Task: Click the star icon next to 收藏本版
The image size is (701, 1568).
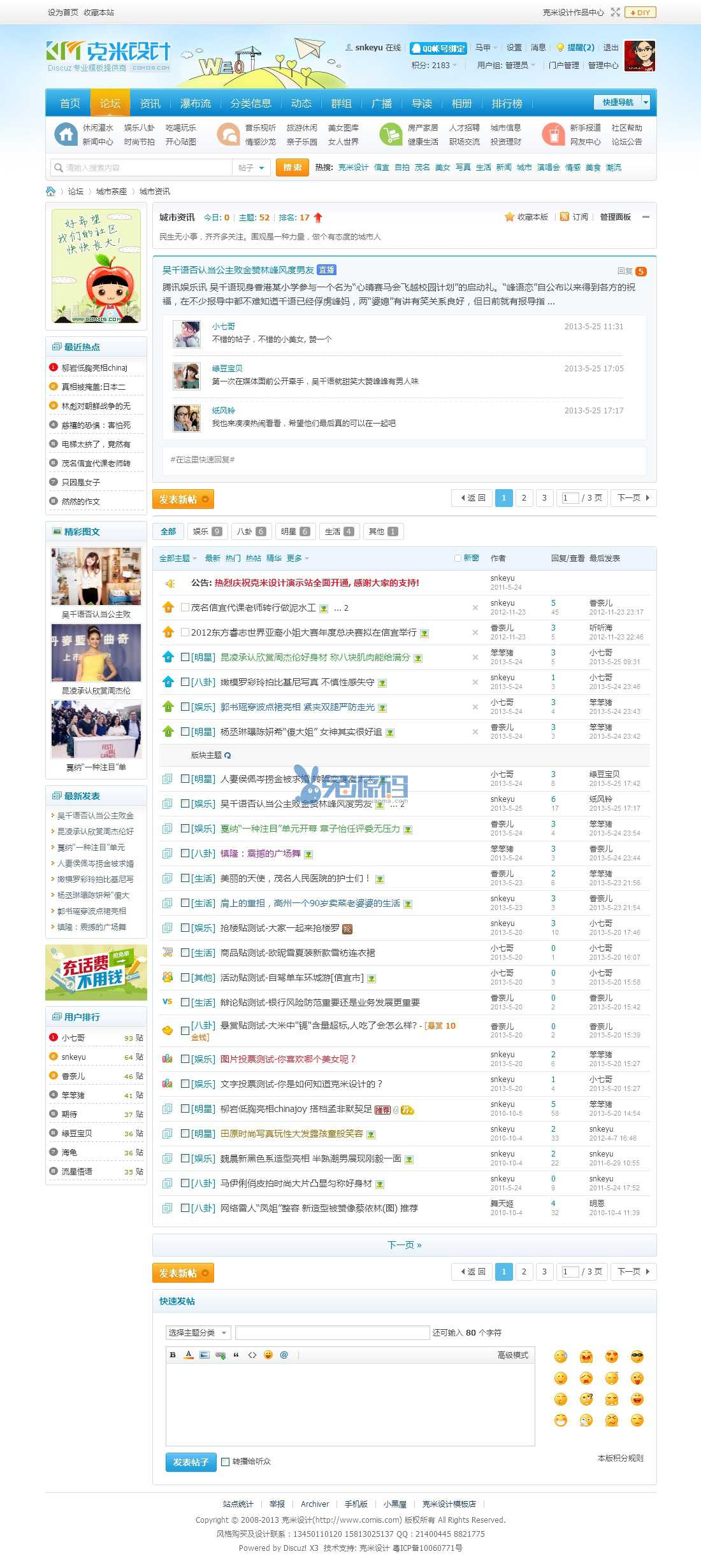Action: point(509,217)
